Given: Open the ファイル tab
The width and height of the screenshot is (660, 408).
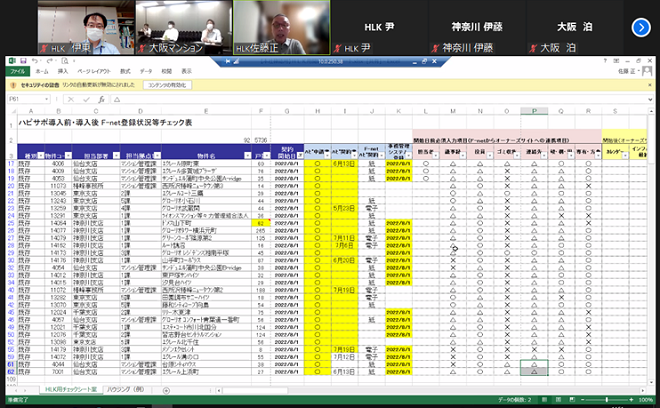Looking at the screenshot, I should [x=17, y=71].
